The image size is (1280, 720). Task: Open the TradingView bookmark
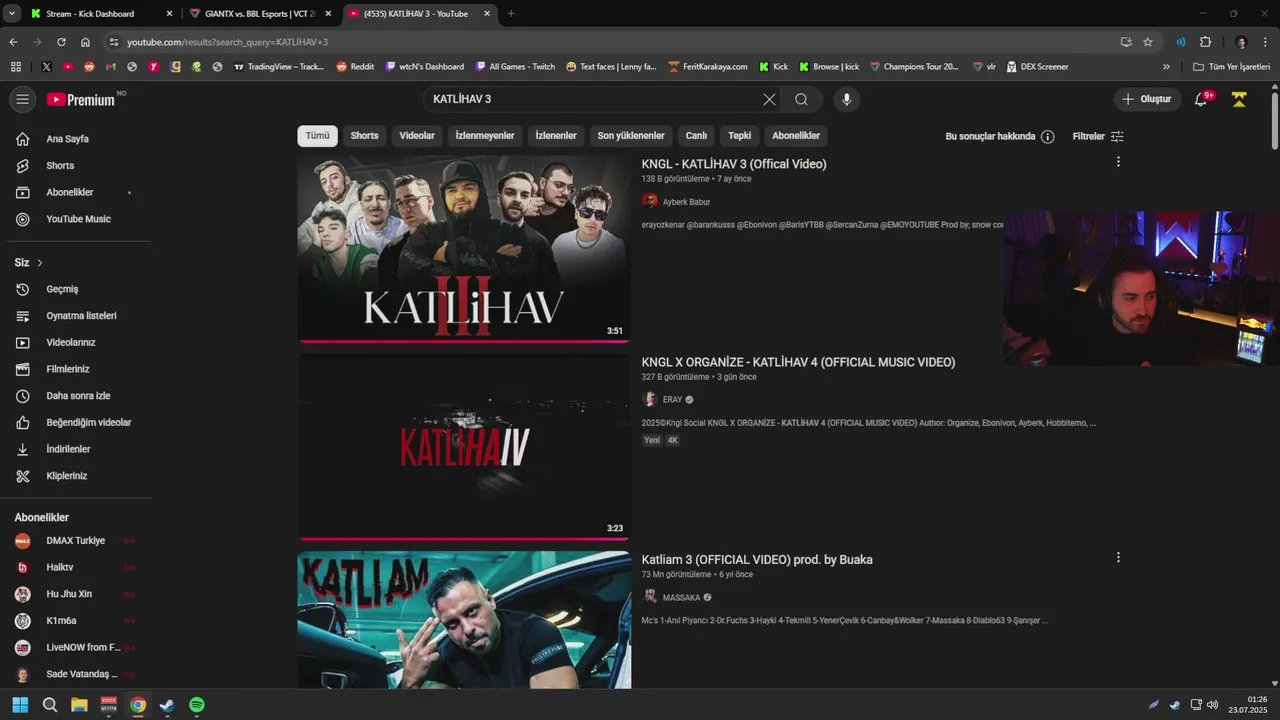coord(279,67)
